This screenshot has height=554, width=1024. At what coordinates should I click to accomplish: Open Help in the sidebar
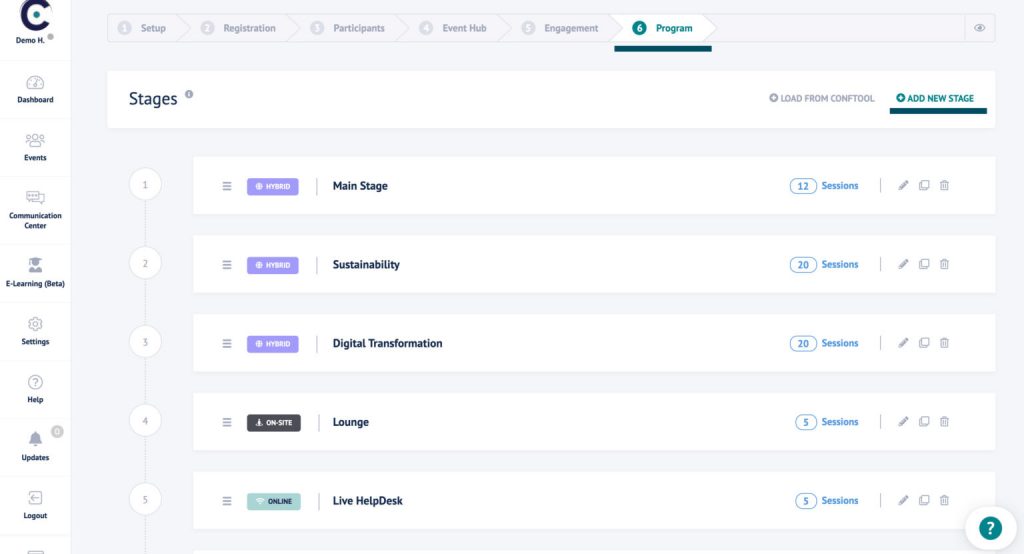coord(35,389)
